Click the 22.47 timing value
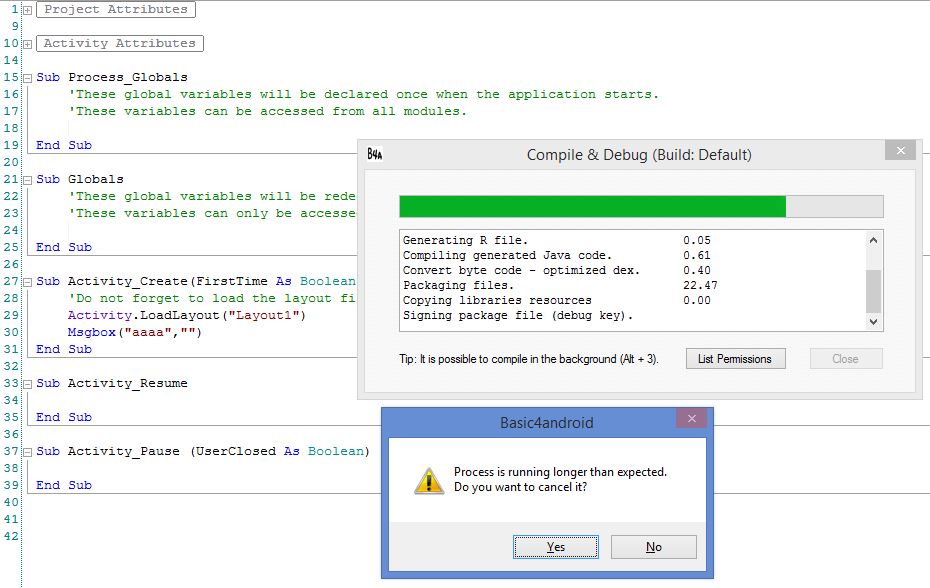The width and height of the screenshot is (930, 588). click(x=700, y=285)
